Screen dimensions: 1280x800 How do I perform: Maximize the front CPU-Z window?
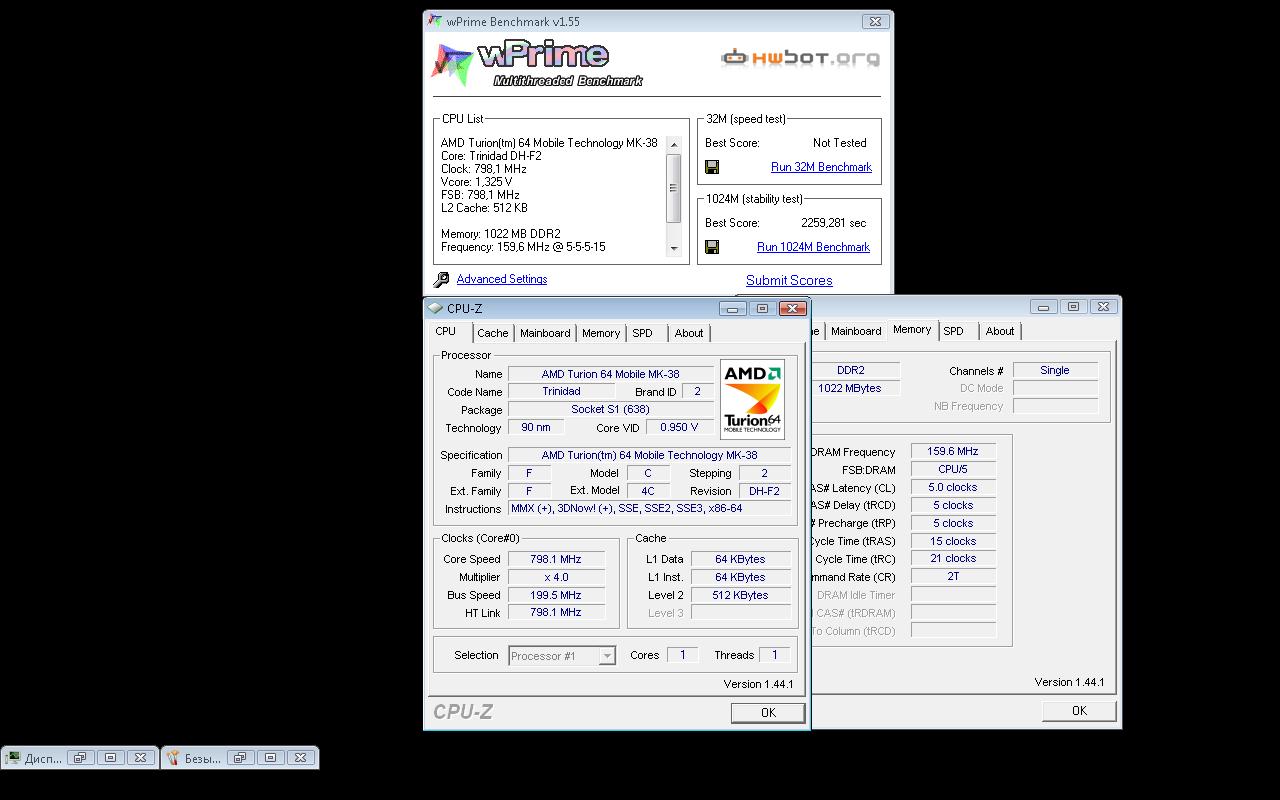coord(762,308)
